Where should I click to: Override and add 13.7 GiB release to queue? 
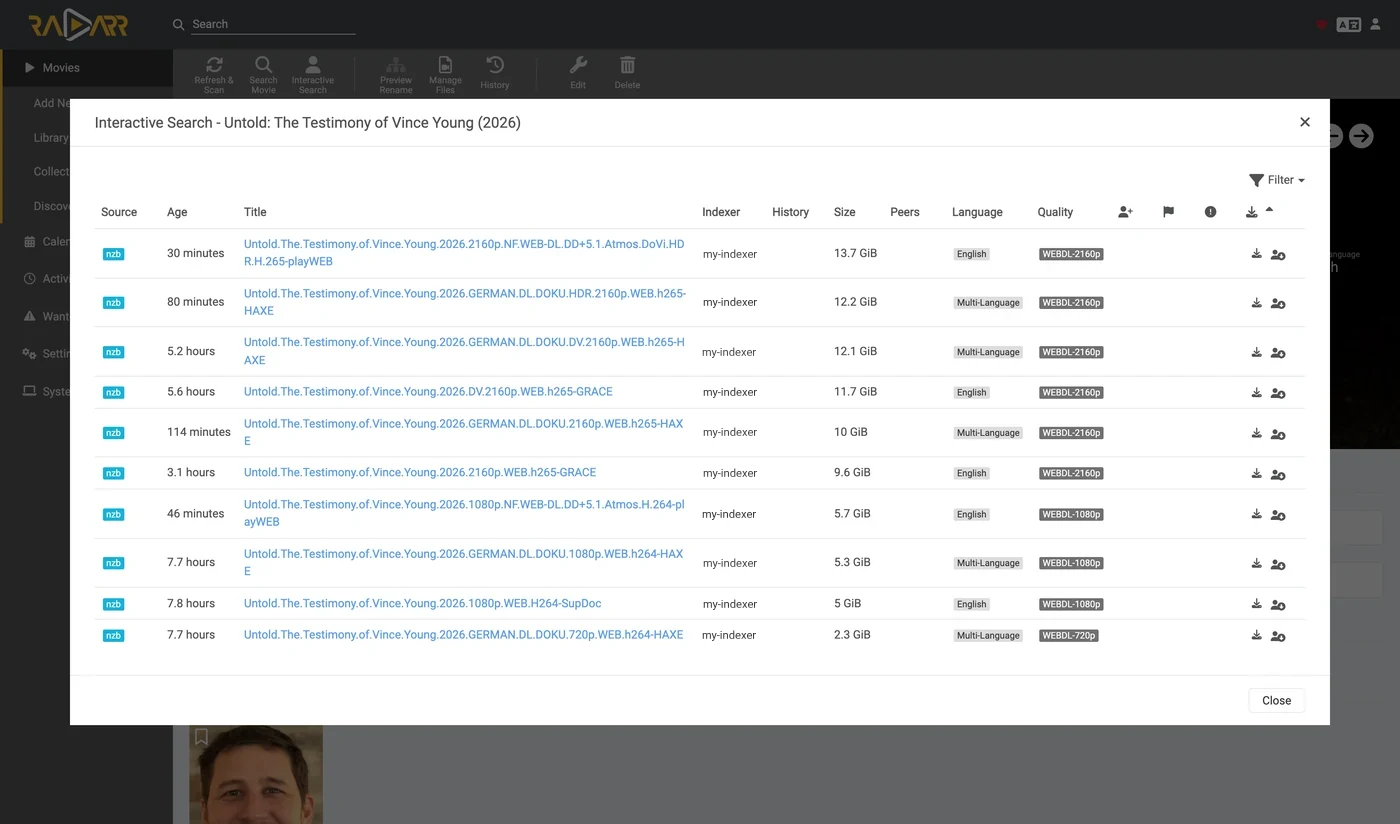click(1278, 255)
